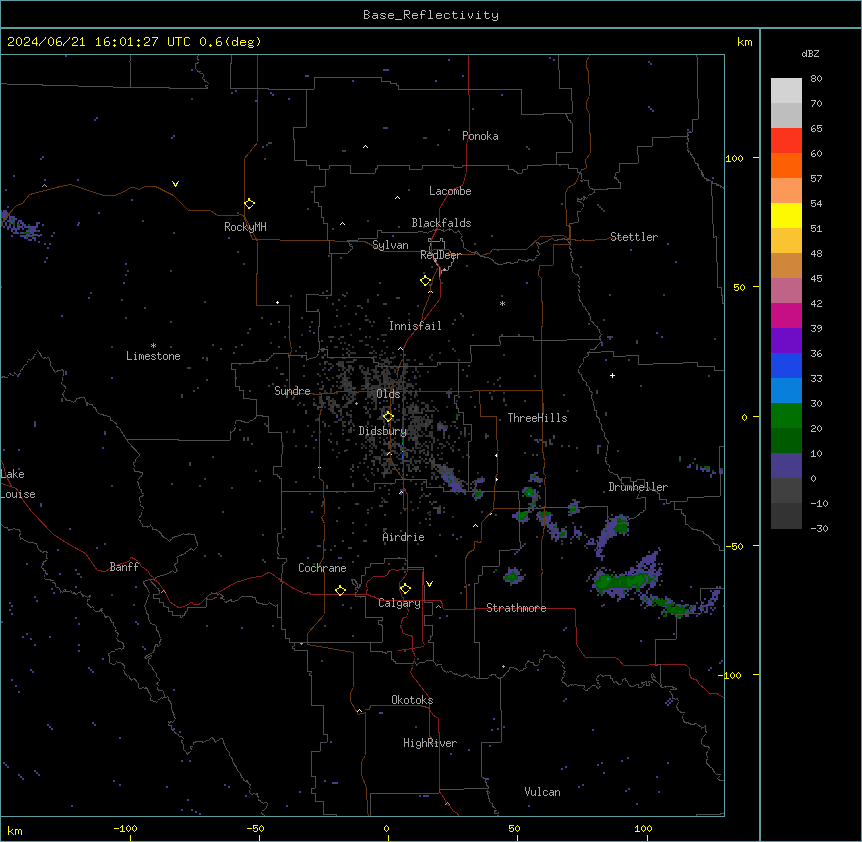The image size is (862, 842).
Task: Click the Okotoks city label
Action: tap(412, 700)
